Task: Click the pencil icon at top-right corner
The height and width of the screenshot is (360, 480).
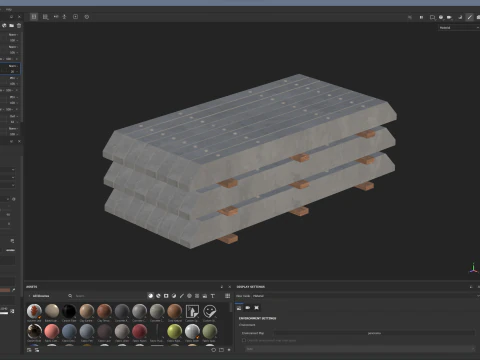Action: [470, 17]
